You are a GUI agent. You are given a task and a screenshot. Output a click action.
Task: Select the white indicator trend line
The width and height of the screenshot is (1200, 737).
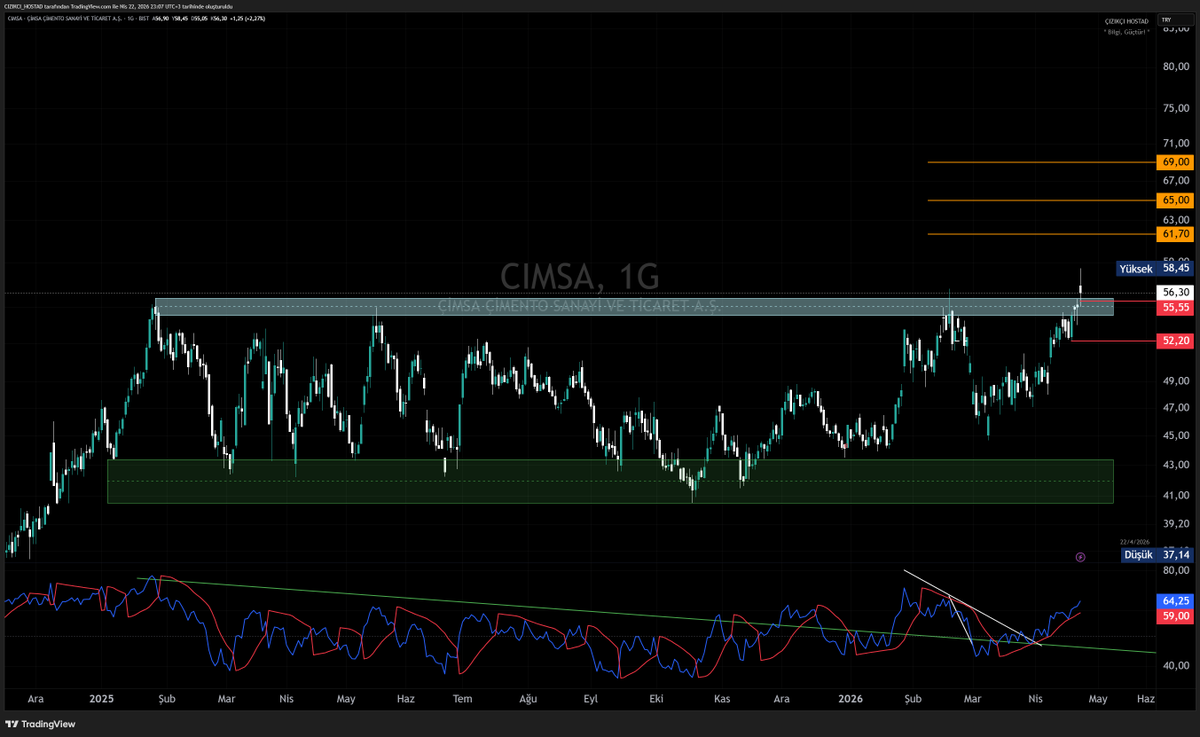tap(972, 607)
